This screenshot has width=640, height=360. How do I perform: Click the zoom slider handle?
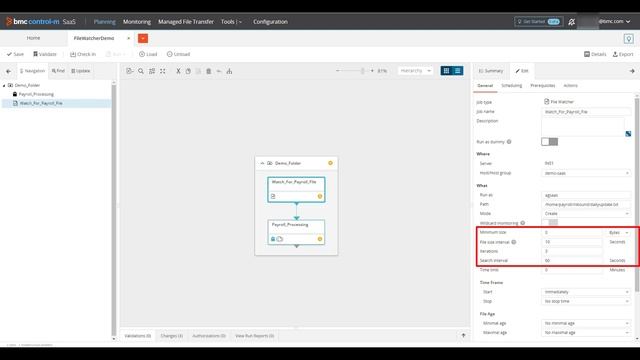(x=362, y=71)
